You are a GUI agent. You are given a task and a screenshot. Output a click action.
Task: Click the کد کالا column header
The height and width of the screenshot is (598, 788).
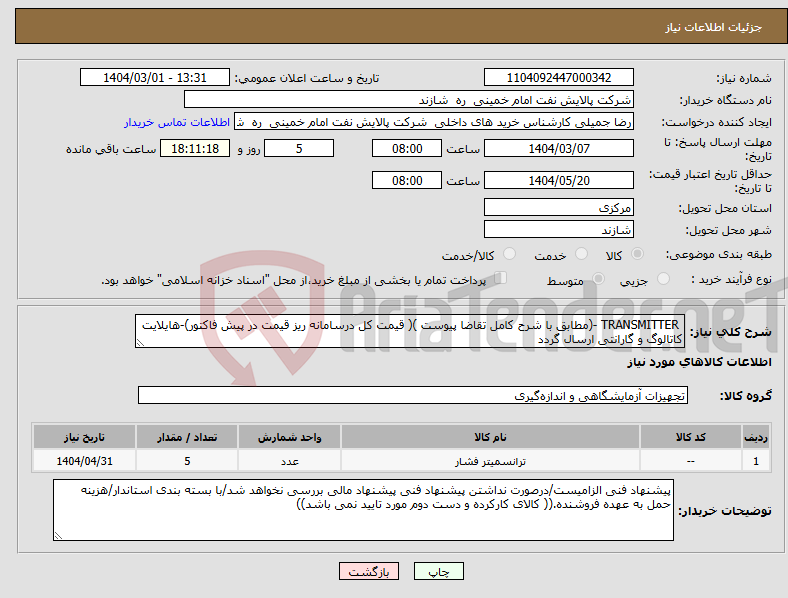(x=691, y=437)
